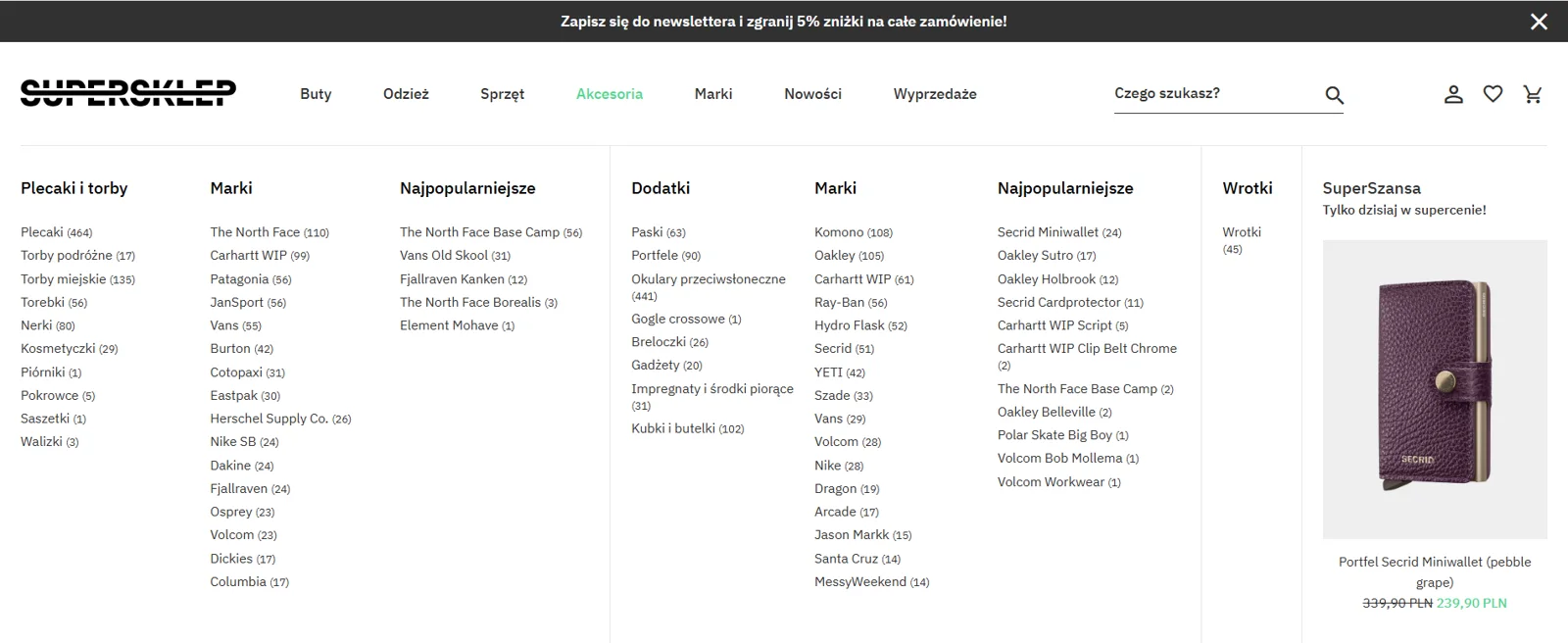Click the search magnifier icon

click(x=1334, y=95)
